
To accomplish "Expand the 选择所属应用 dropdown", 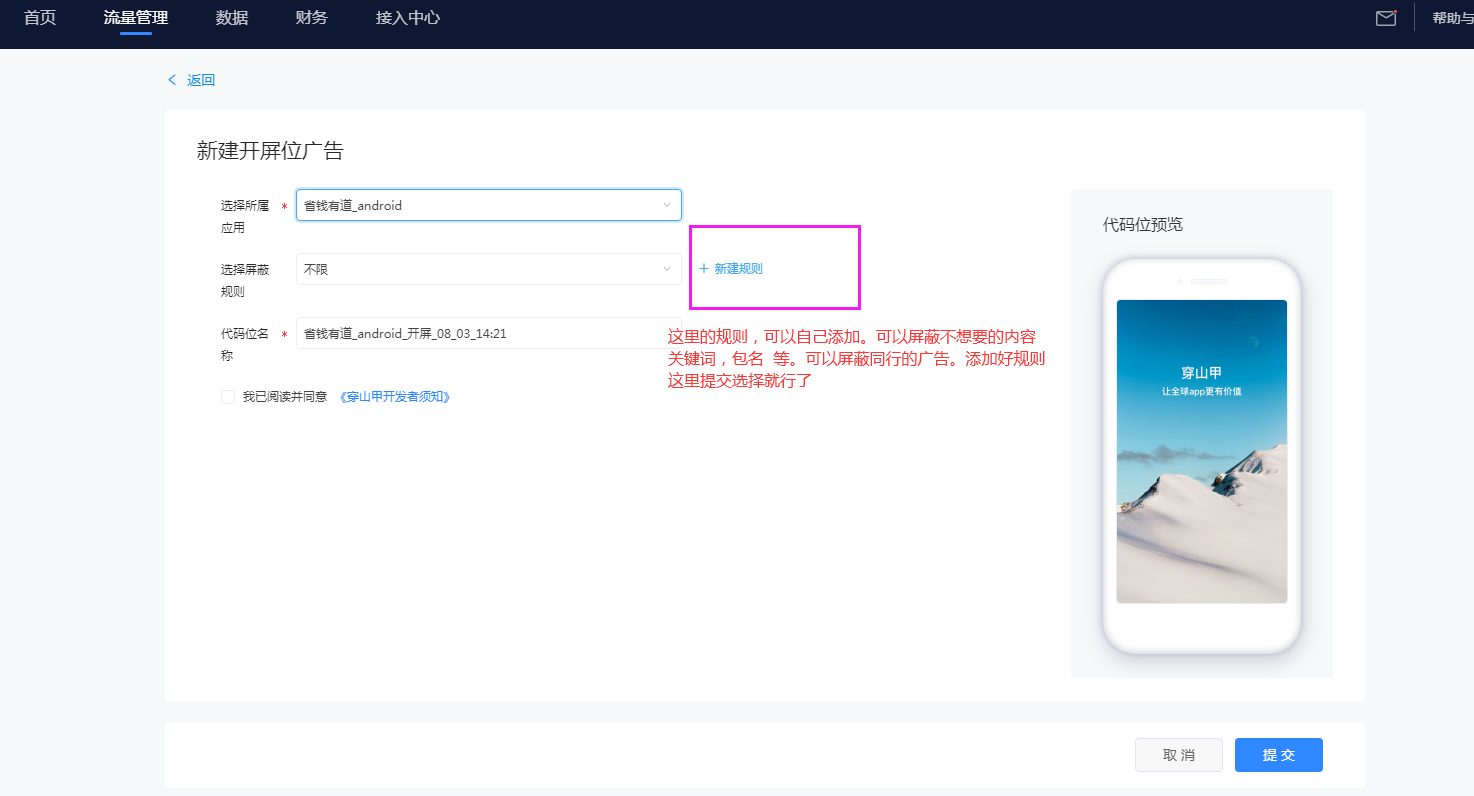I will (489, 205).
